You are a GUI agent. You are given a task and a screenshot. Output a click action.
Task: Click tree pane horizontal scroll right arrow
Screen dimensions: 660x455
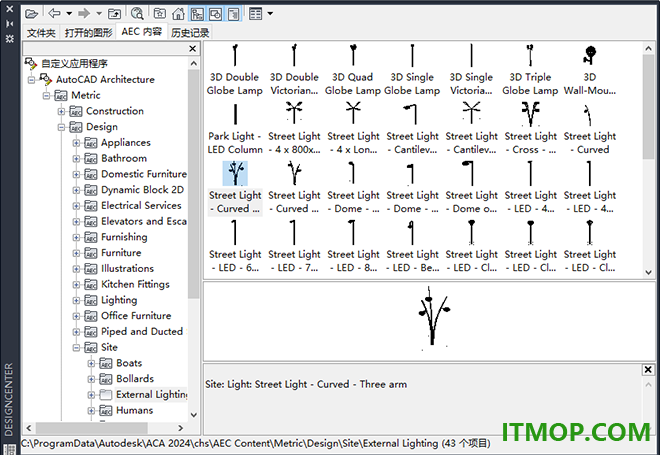[x=181, y=428]
